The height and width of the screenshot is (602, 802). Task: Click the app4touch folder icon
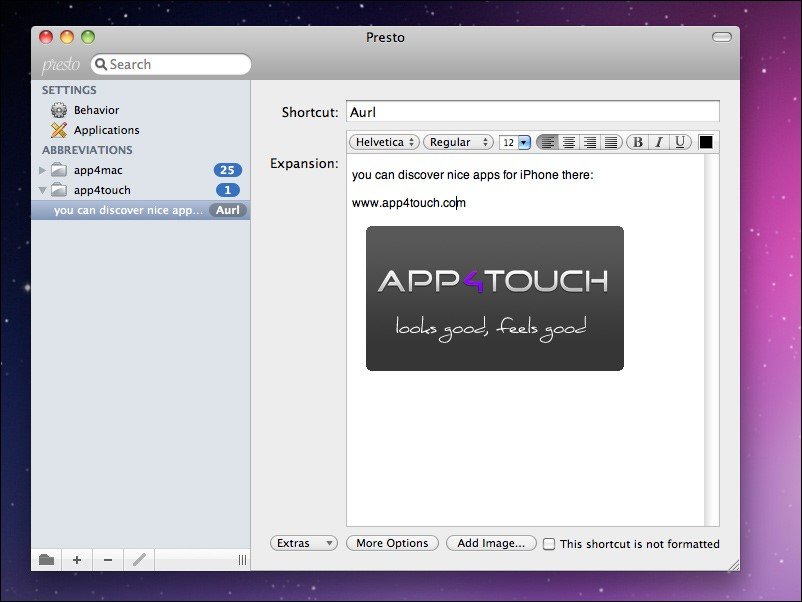pyautogui.click(x=59, y=190)
